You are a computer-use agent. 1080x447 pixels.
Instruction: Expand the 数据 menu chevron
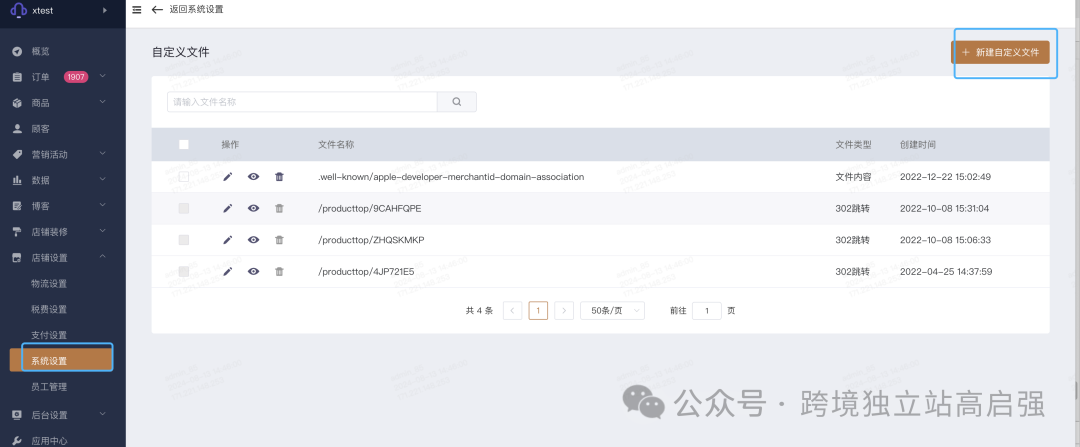pyautogui.click(x=102, y=180)
